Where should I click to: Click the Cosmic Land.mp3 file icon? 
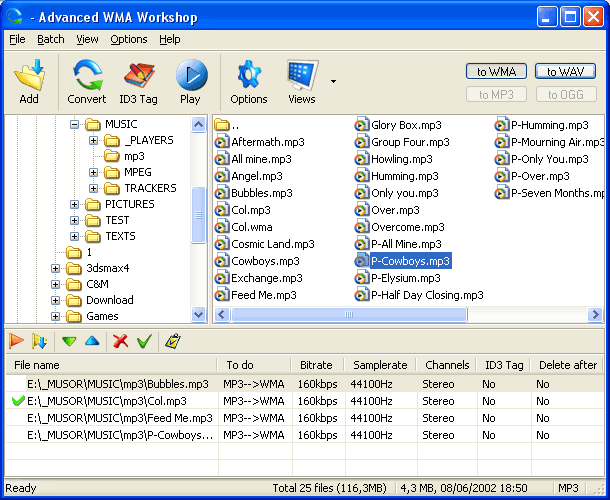point(222,244)
